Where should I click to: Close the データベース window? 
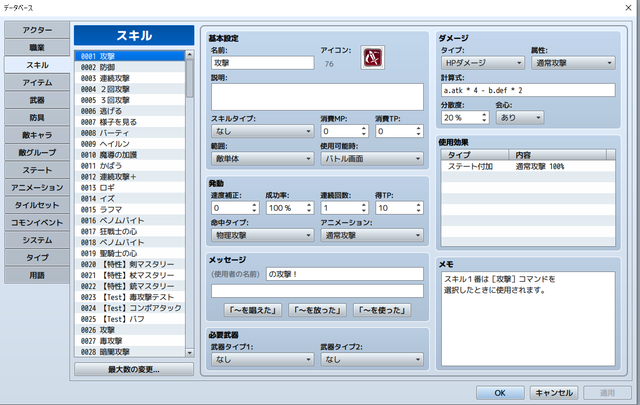coord(629,8)
